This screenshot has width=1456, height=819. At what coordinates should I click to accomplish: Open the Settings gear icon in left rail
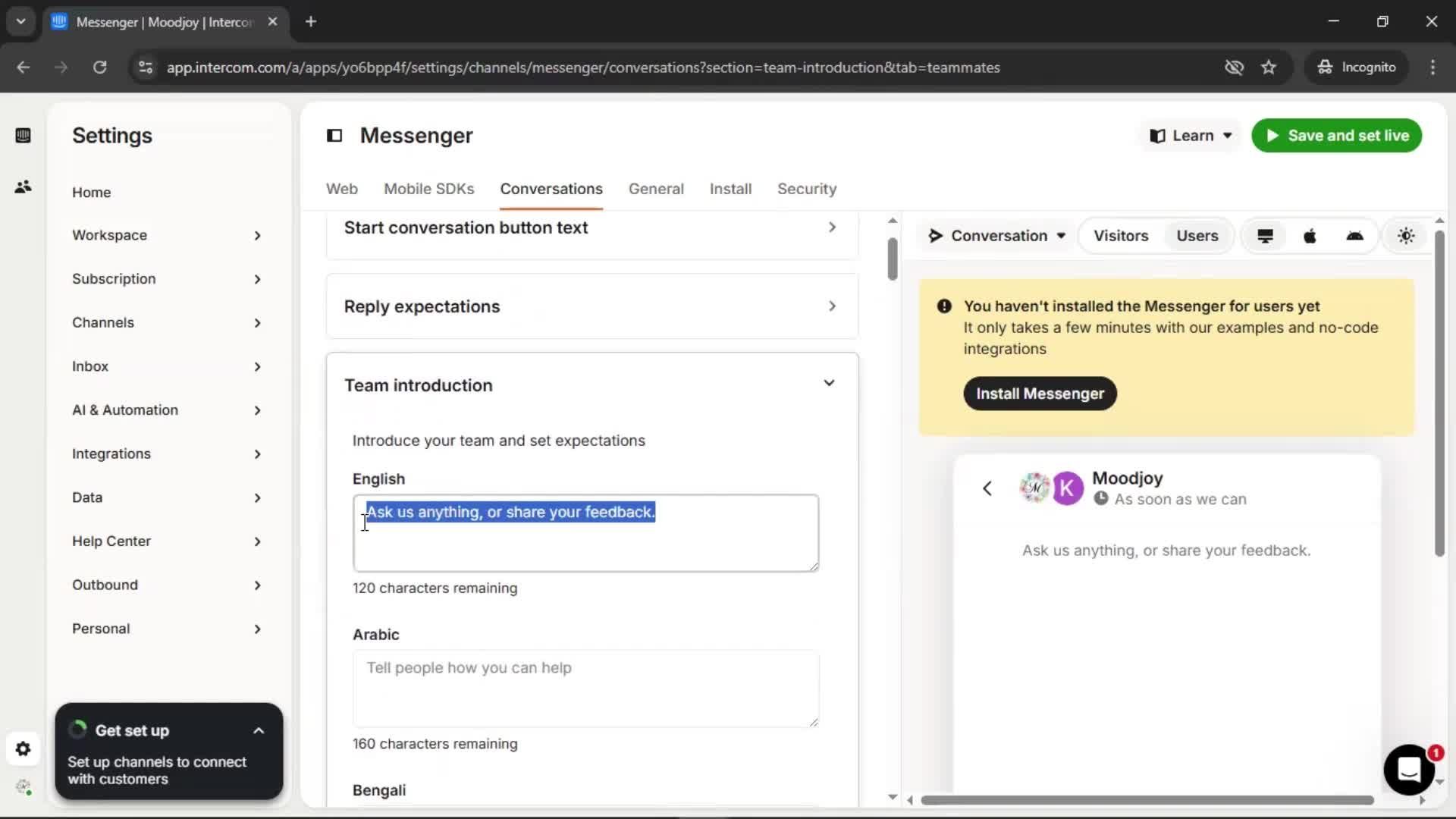point(23,749)
